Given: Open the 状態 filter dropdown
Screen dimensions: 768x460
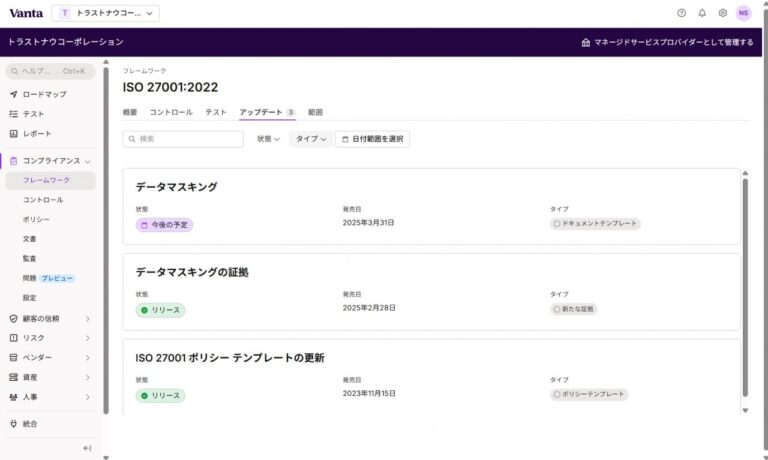Looking at the screenshot, I should coord(268,139).
